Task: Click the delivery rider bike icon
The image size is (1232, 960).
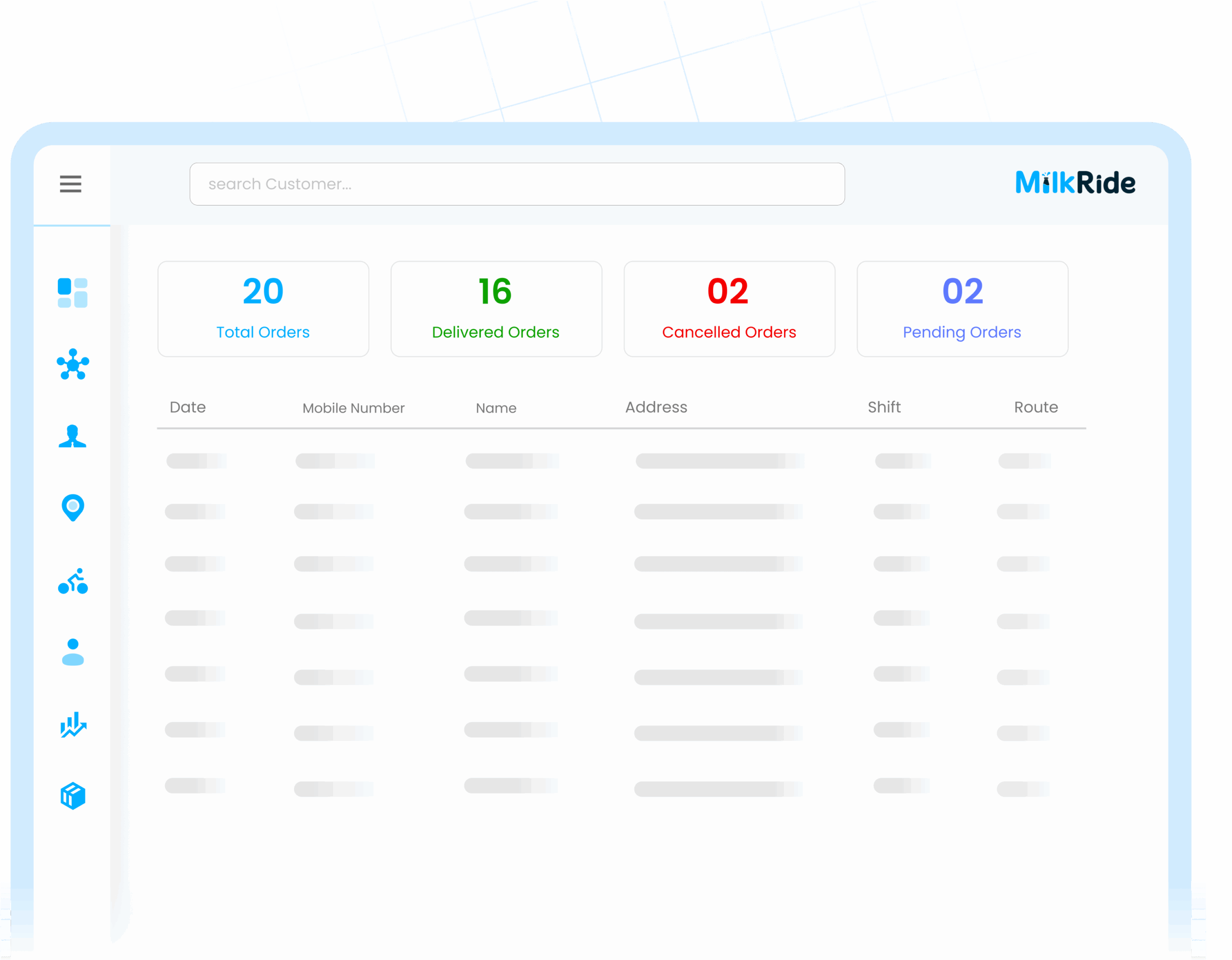Action: (73, 581)
